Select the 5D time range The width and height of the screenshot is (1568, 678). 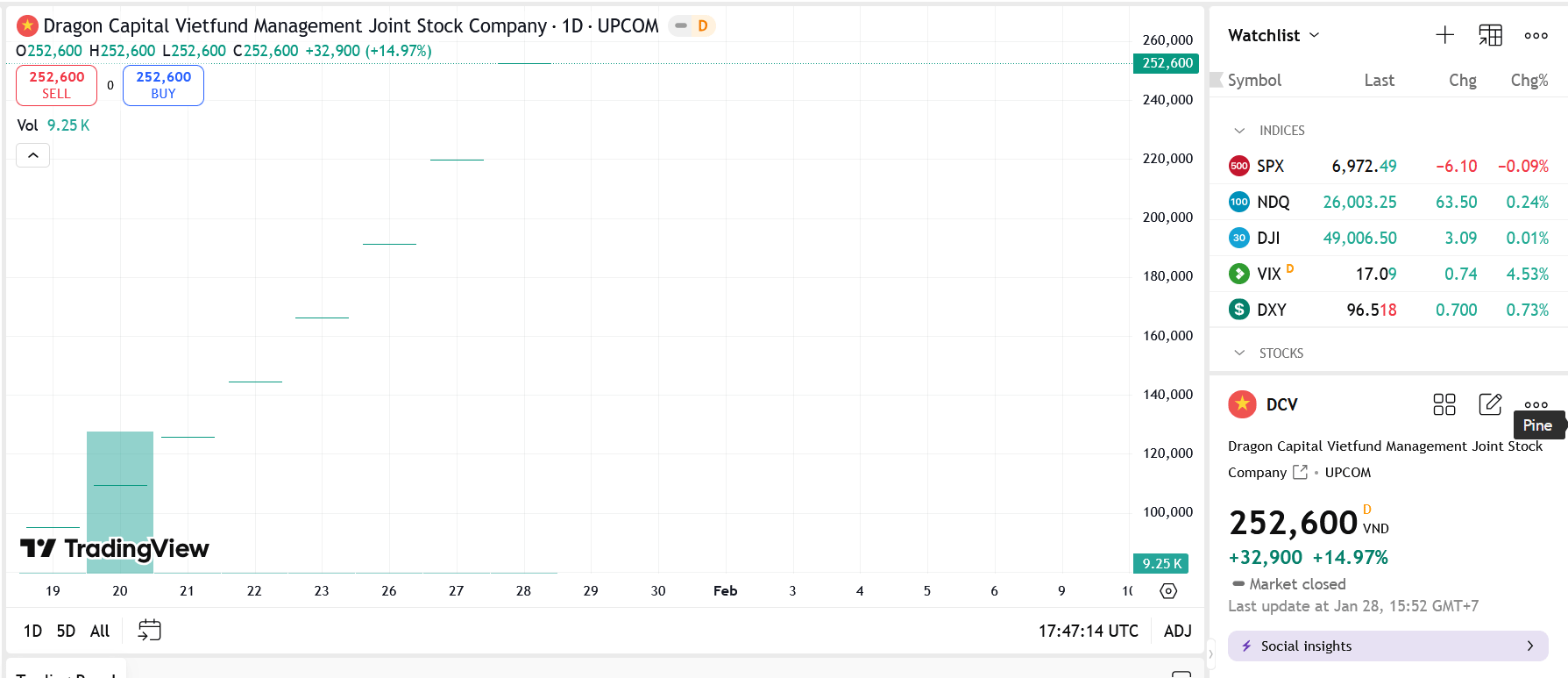(66, 631)
